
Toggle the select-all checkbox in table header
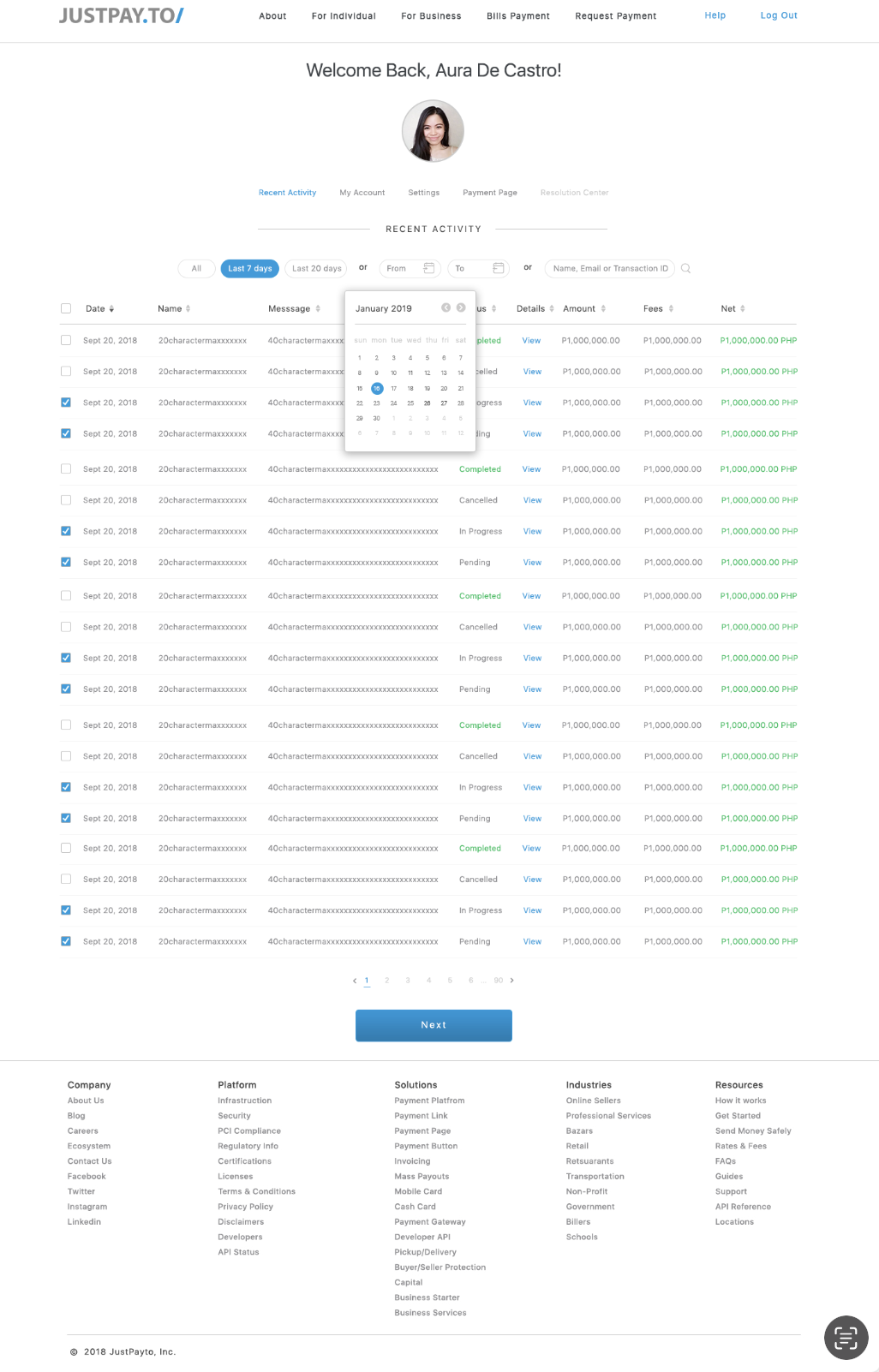(x=66, y=308)
